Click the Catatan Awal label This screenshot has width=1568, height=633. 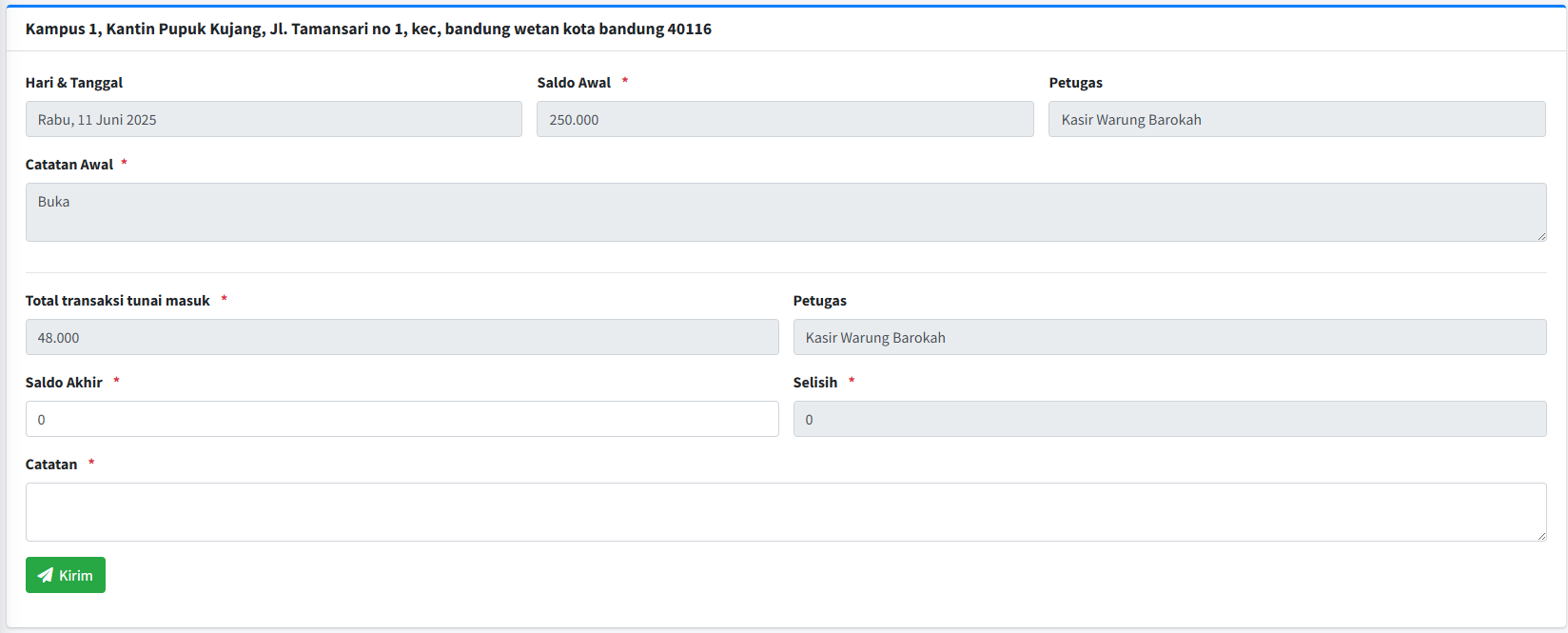click(69, 165)
